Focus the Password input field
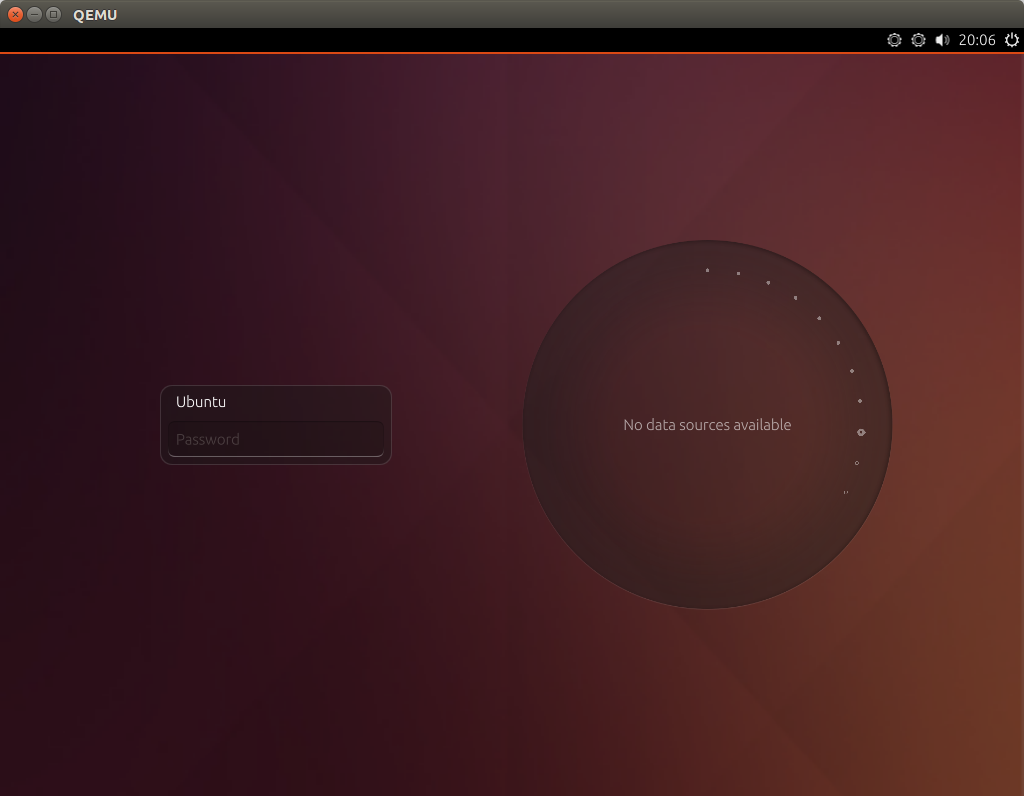 [x=276, y=439]
